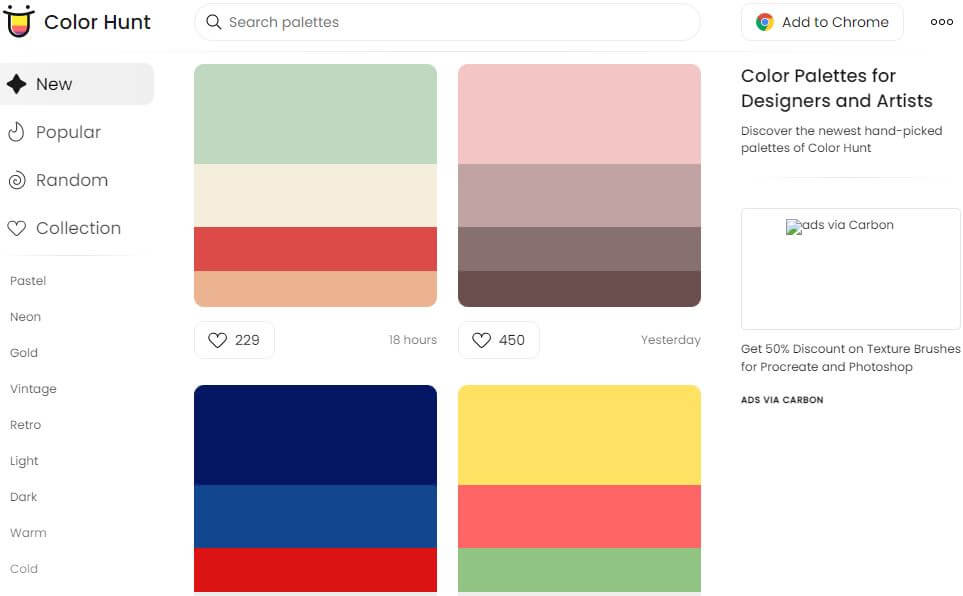Viewport: 963px width, 596px height.
Task: Click the Chrome logo icon
Action: pos(765,22)
